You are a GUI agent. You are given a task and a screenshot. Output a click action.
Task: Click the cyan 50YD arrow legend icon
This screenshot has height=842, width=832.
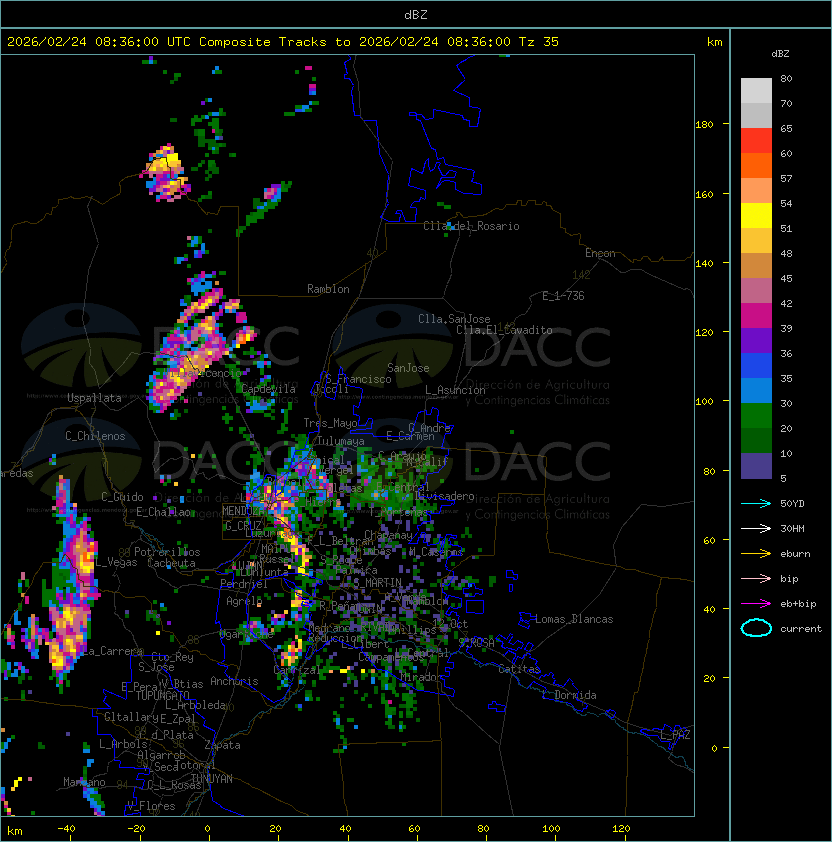756,504
